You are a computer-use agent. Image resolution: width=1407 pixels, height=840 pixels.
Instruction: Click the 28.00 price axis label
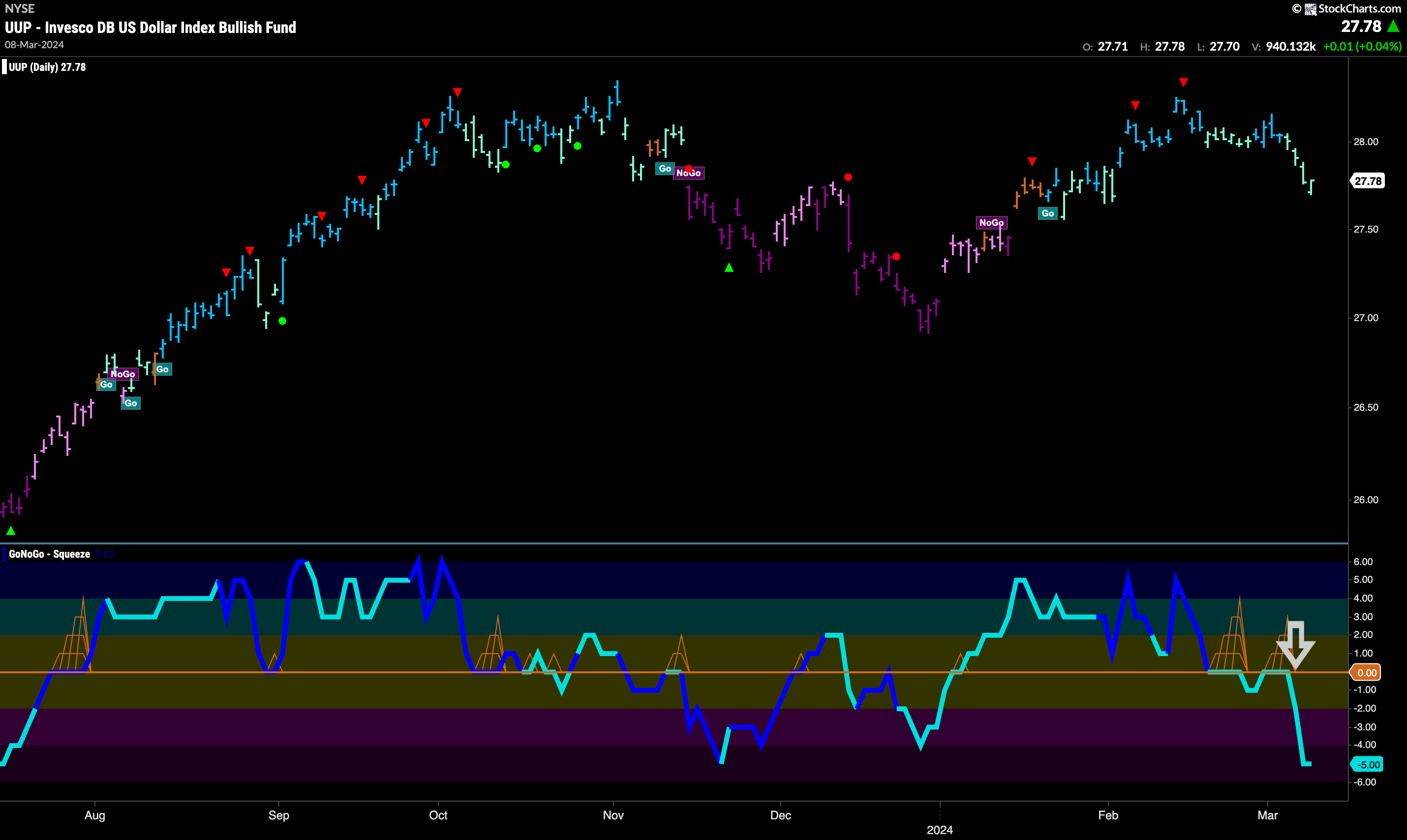pos(1366,142)
